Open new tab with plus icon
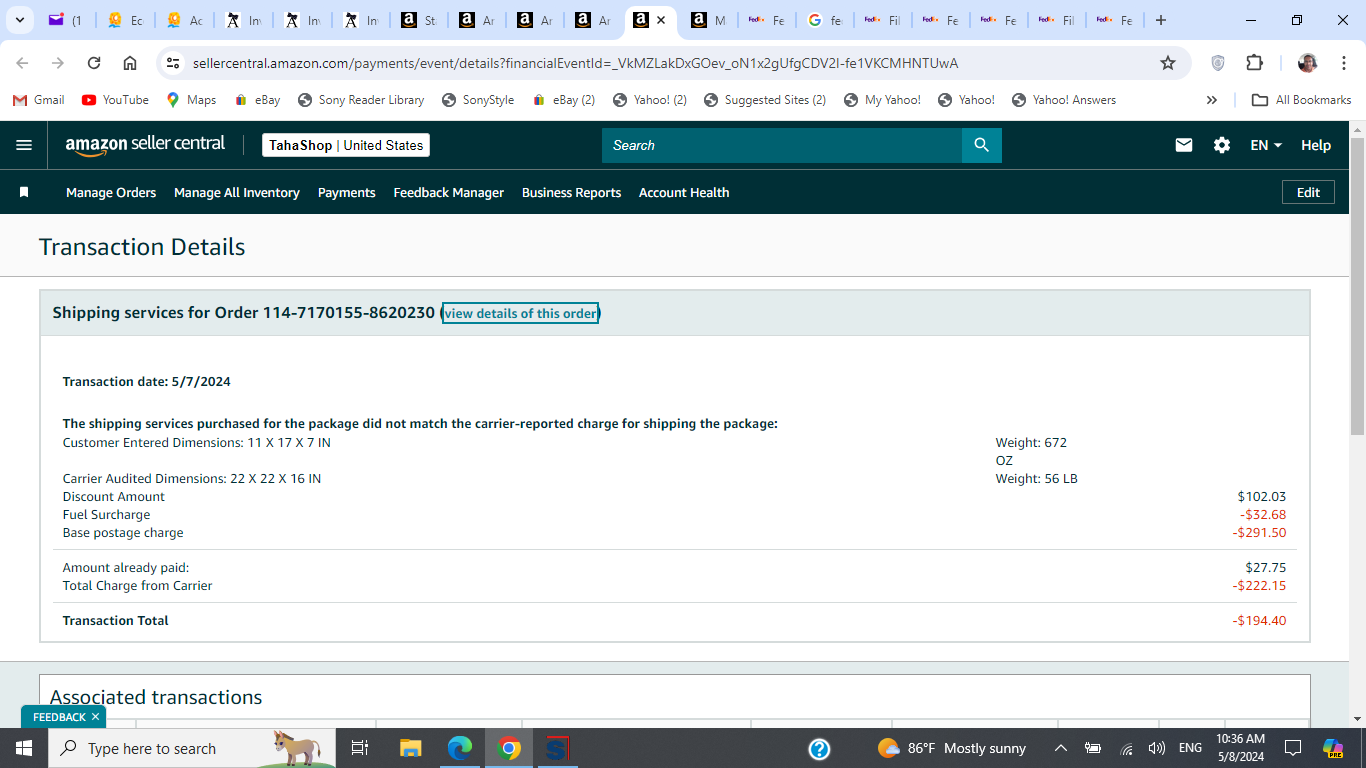The image size is (1366, 768). click(x=1160, y=20)
